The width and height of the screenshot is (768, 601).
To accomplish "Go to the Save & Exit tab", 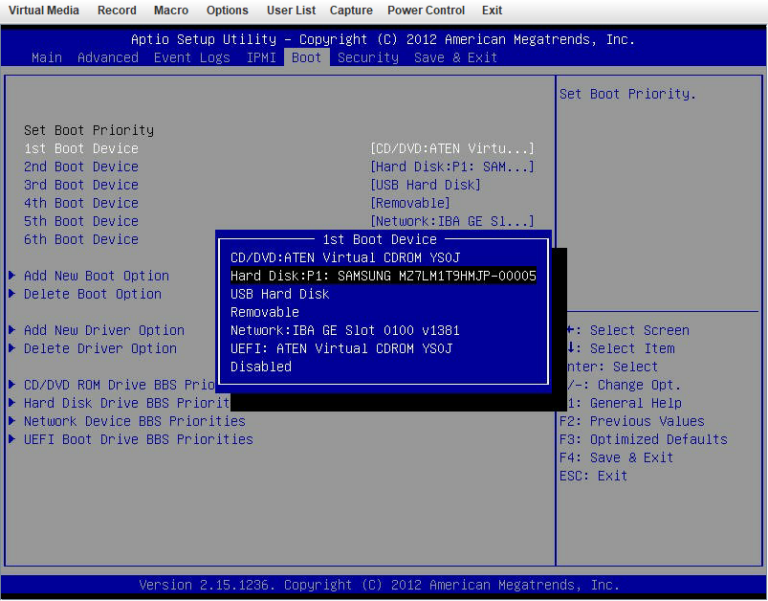I will (455, 58).
